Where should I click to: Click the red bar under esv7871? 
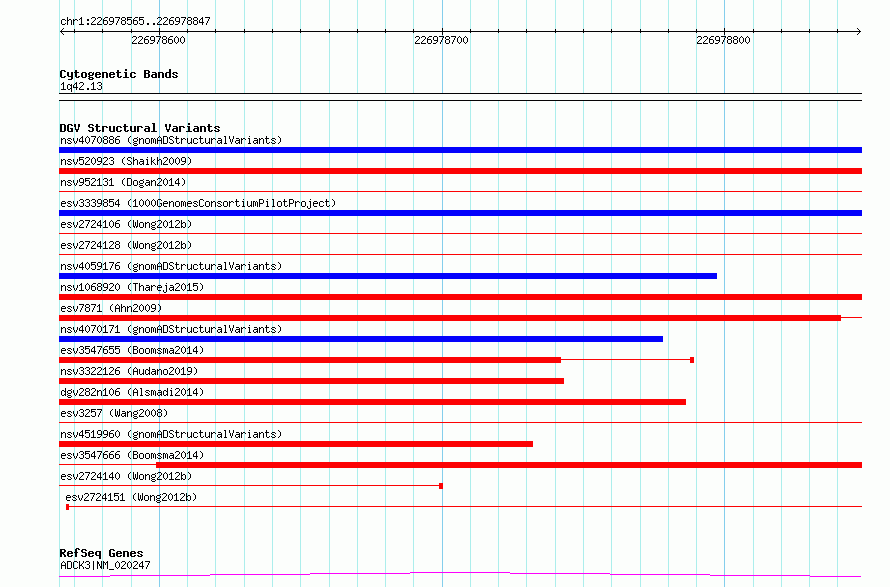(450, 318)
